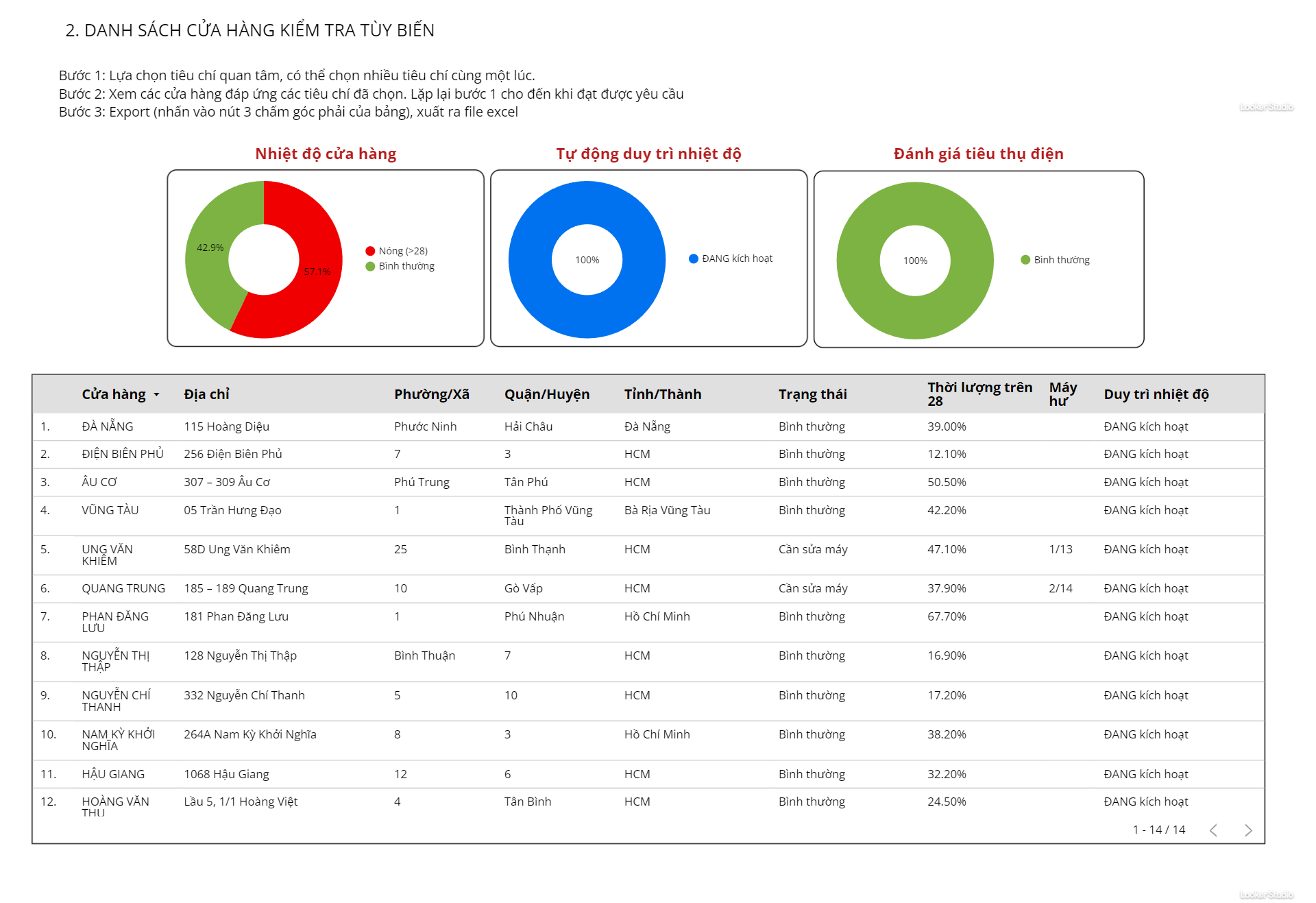Click address 256 Điện Biên Phủ

coord(232,454)
